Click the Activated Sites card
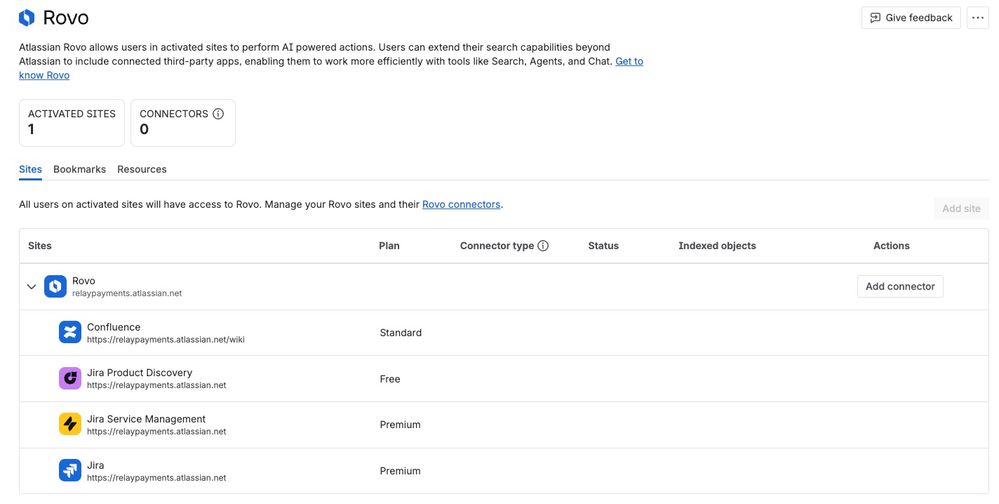This screenshot has width=999, height=504. (72, 122)
